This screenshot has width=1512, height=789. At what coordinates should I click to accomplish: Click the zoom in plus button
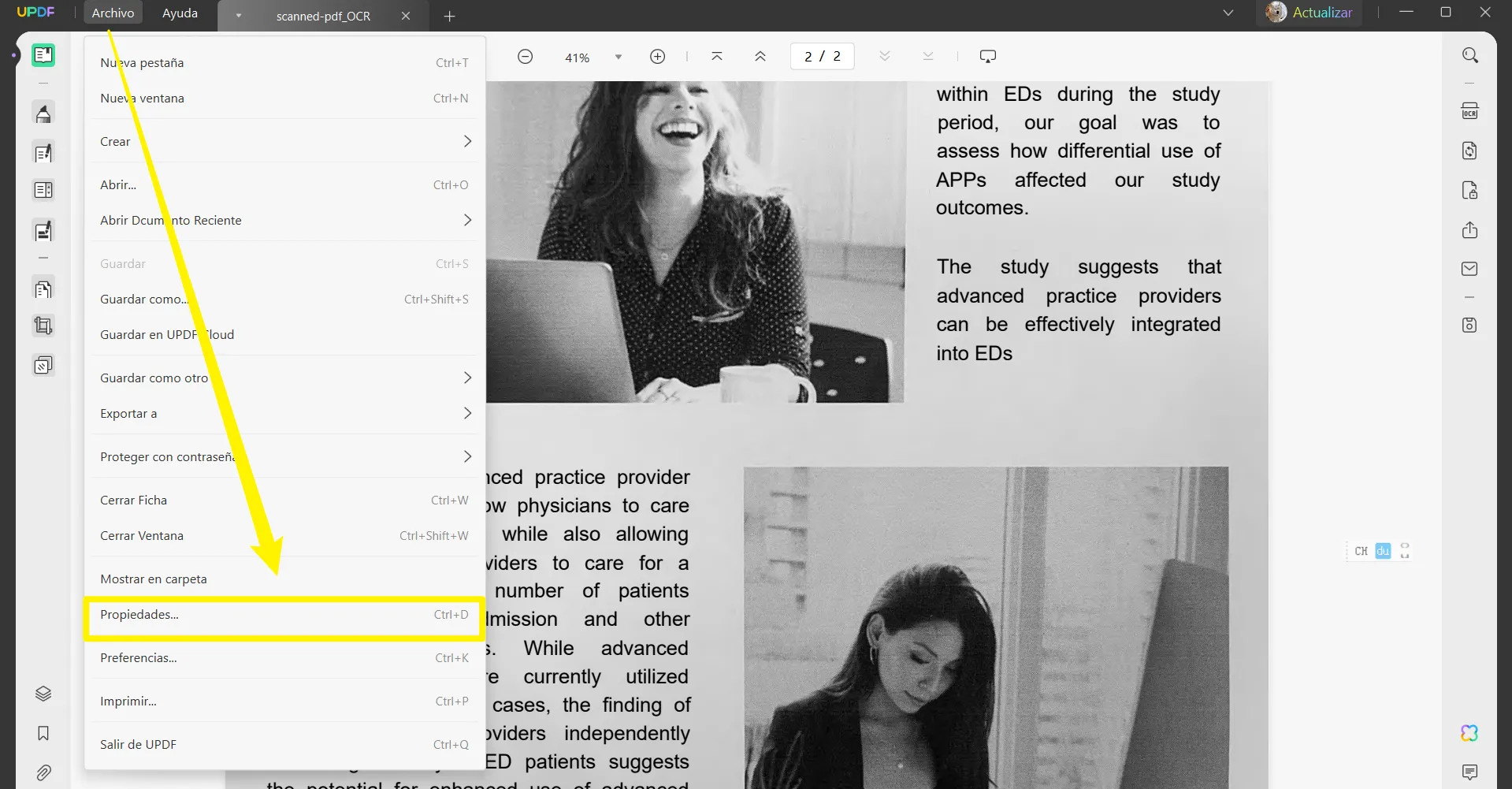(658, 57)
